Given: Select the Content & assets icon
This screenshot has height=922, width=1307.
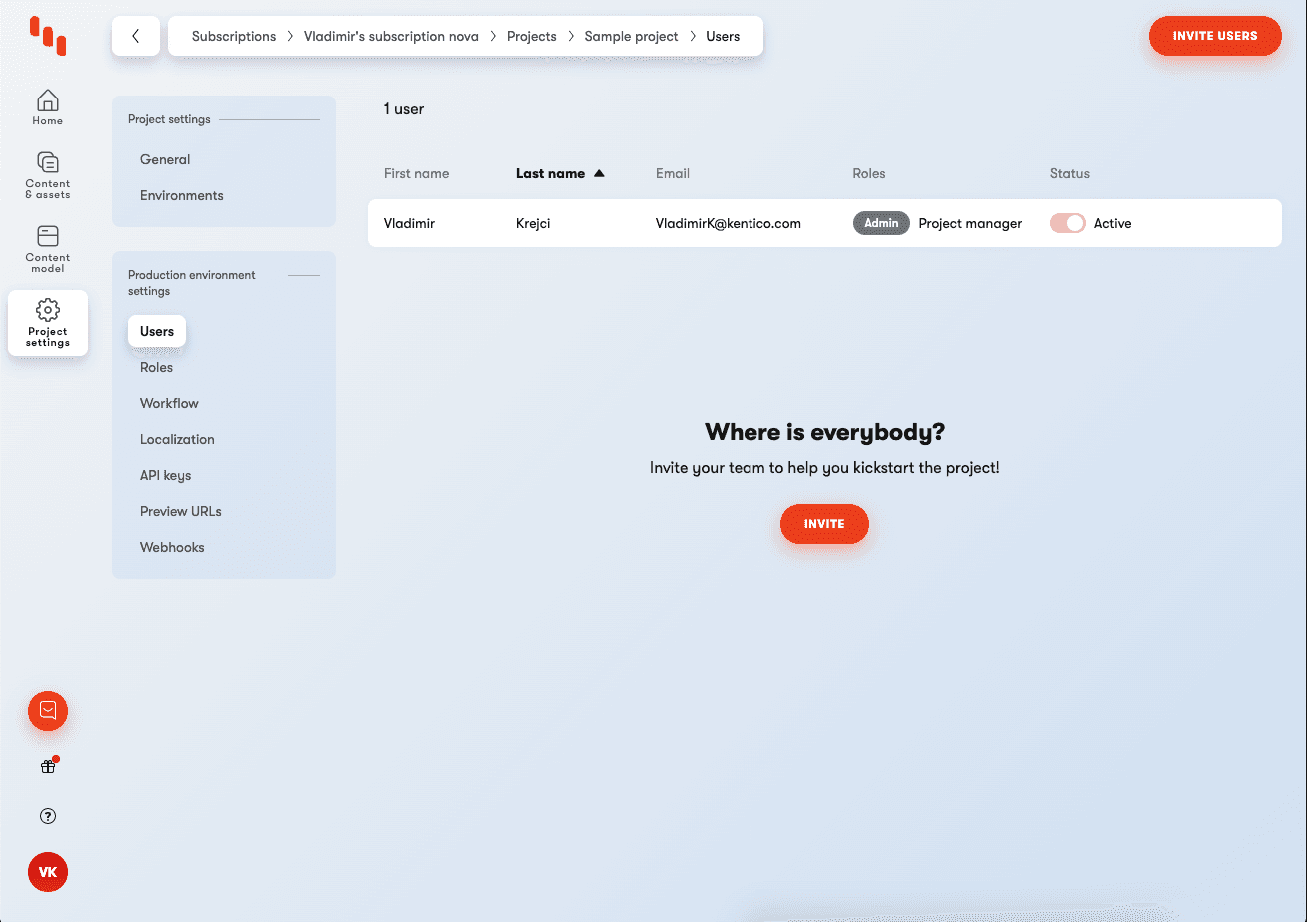Looking at the screenshot, I should pyautogui.click(x=47, y=175).
